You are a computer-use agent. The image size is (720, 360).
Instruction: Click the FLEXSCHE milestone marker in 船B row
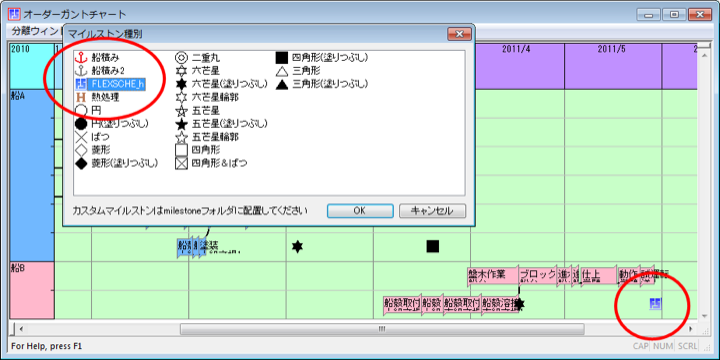(656, 303)
